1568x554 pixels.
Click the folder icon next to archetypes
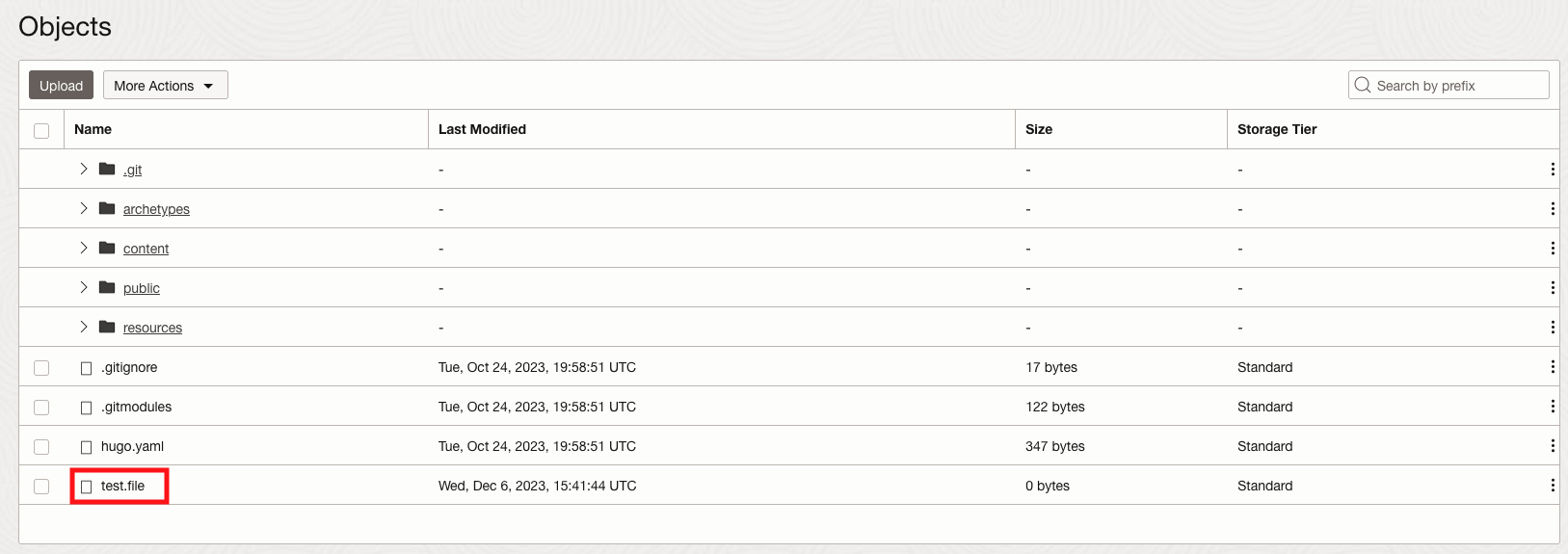[x=107, y=209]
